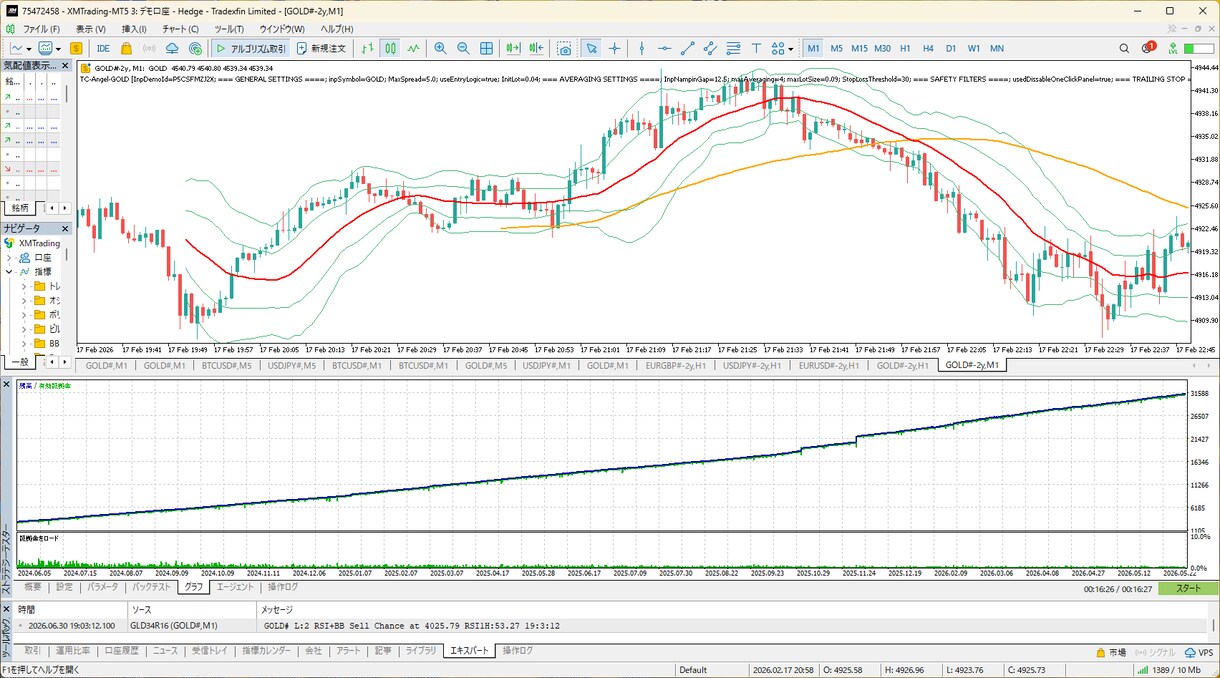The height and width of the screenshot is (678, 1220).
Task: Open the 表示 (V) menu
Action: 91,29
